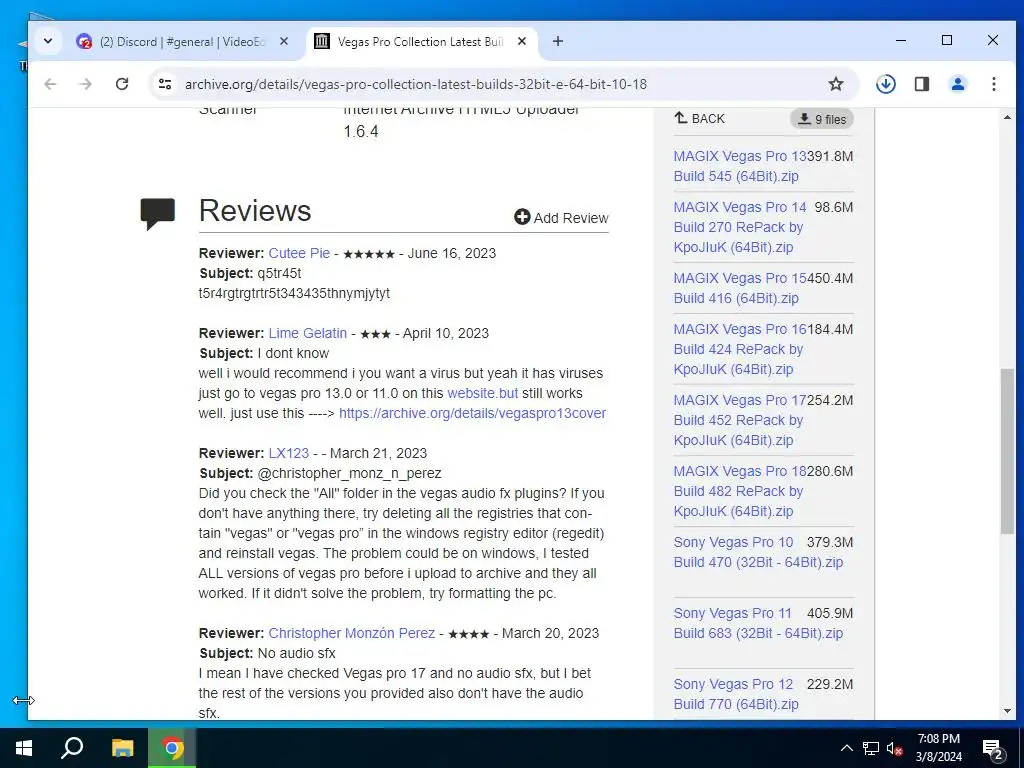The image size is (1024, 768).
Task: Click Add Review button
Action: coord(561,217)
